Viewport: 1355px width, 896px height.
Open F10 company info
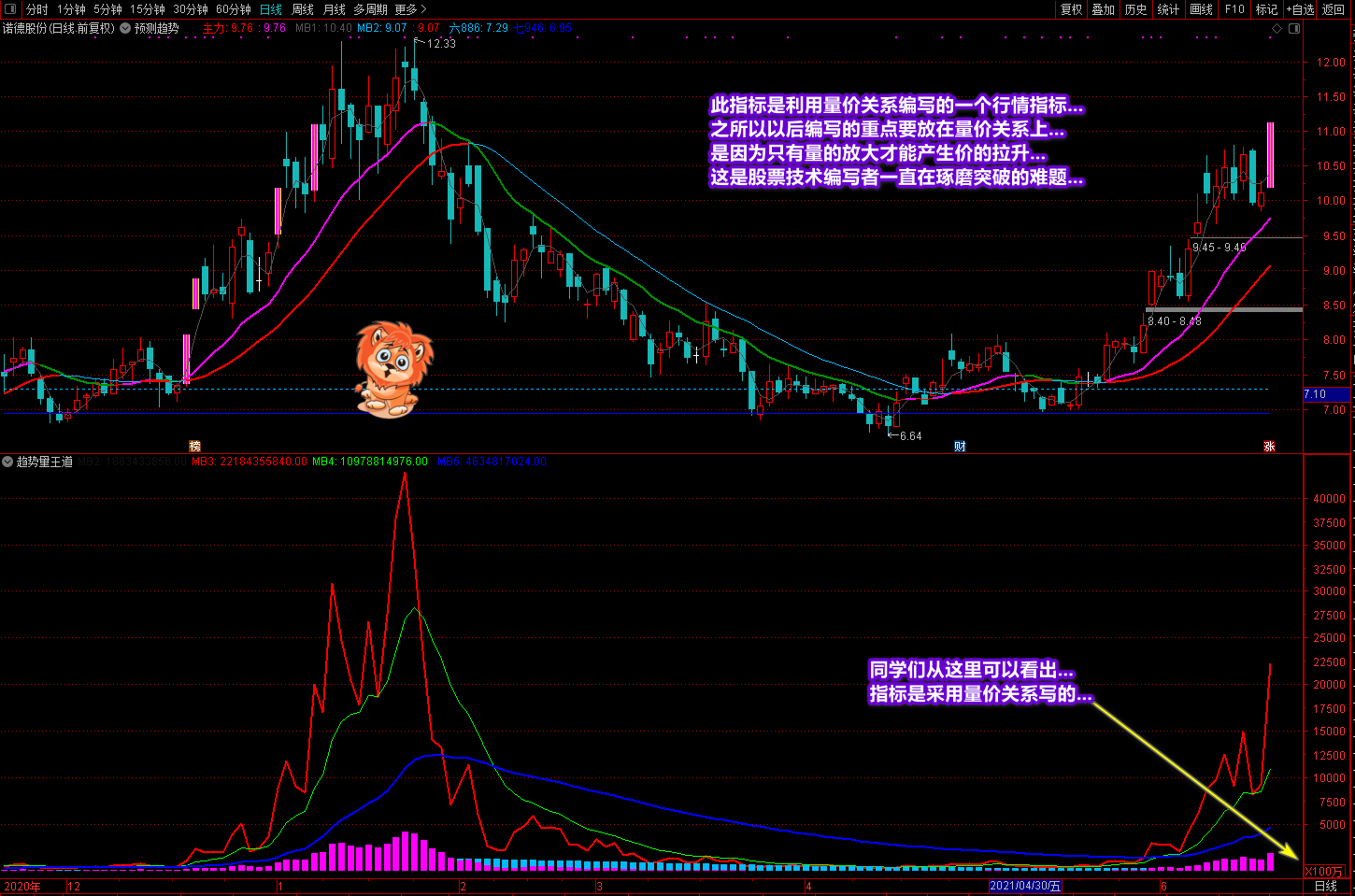[x=1234, y=9]
